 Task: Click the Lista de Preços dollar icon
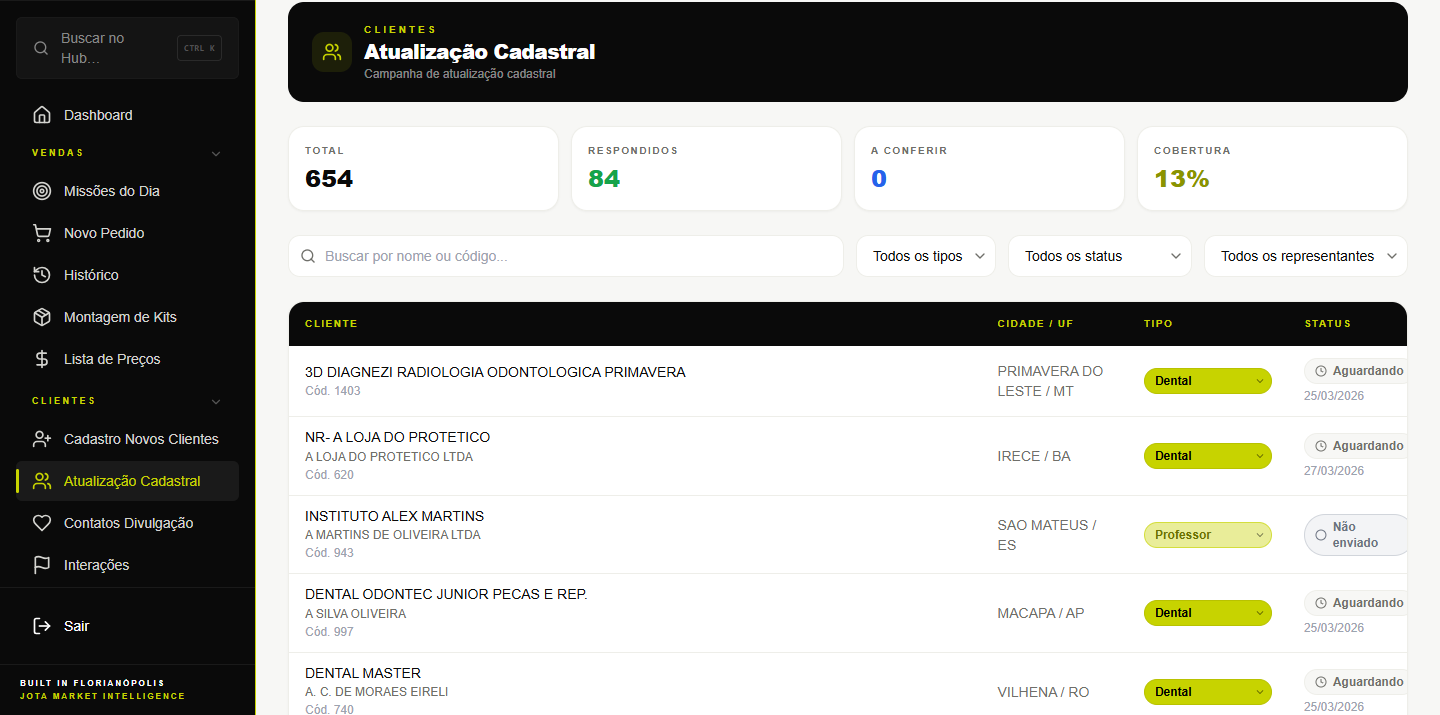pos(42,359)
